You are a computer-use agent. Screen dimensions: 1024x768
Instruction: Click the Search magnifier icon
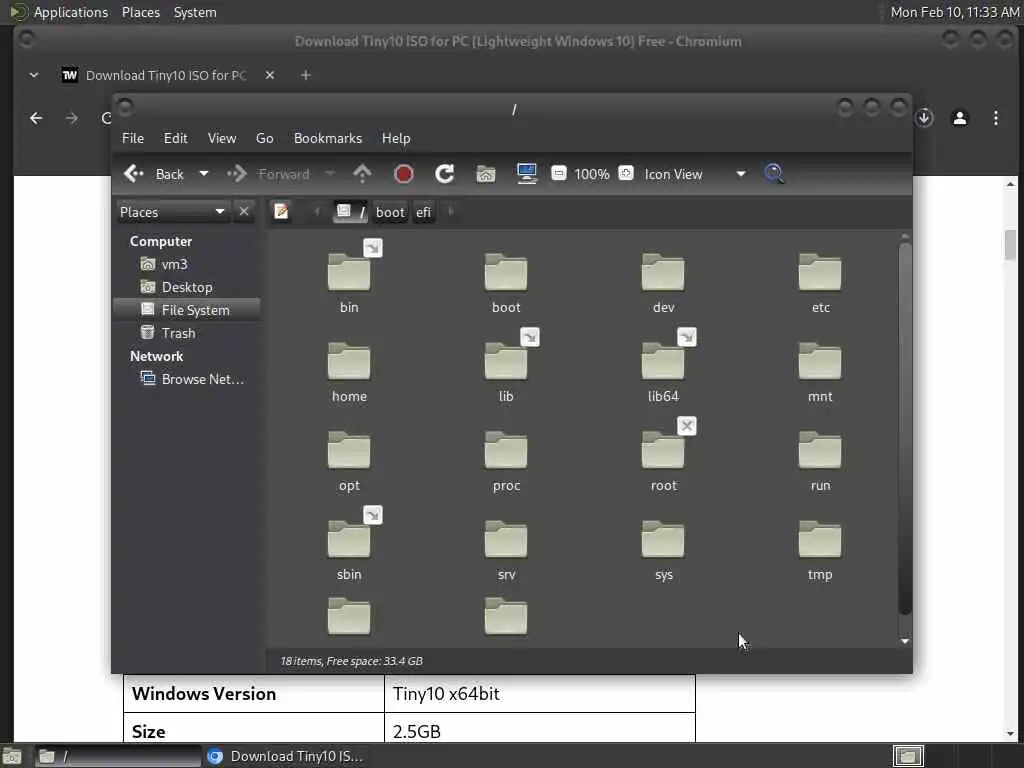pos(775,174)
